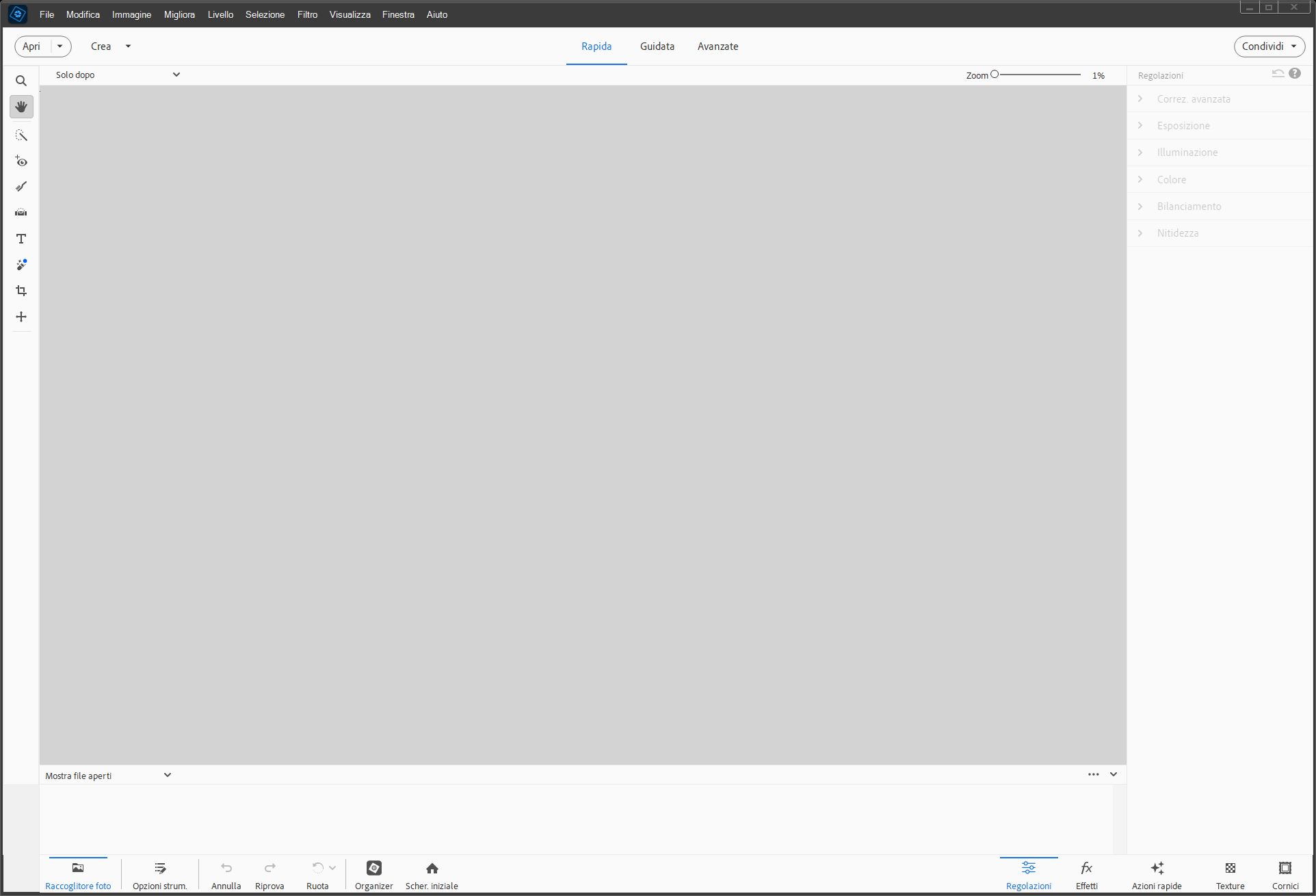Launch the Organizer
Viewport: 1316px width, 896px height.
point(374,875)
